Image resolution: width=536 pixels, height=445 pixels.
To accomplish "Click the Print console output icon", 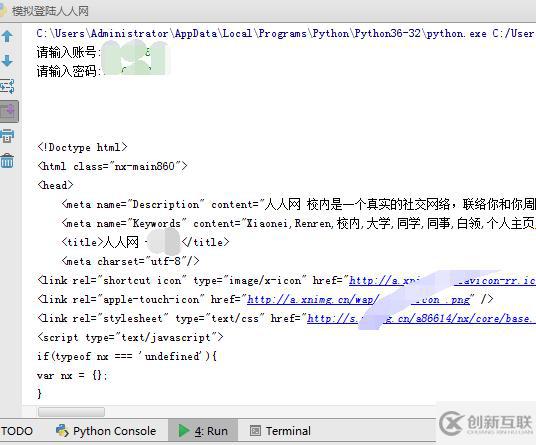I will pos(7,136).
